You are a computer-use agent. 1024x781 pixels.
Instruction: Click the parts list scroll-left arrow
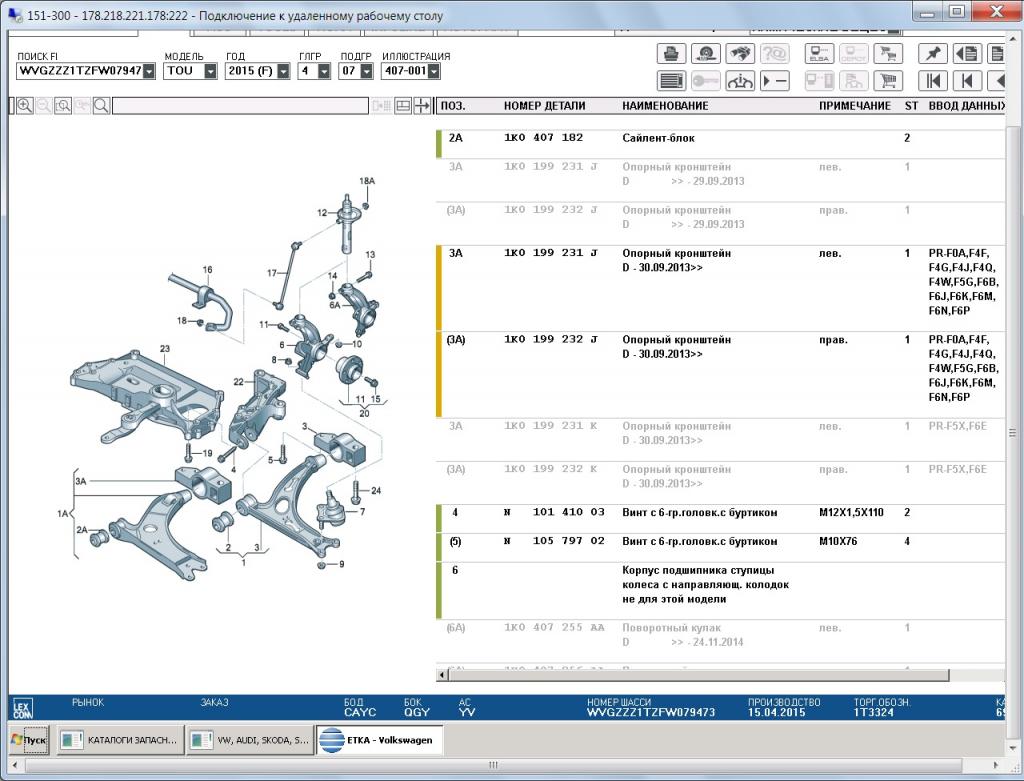click(x=442, y=675)
